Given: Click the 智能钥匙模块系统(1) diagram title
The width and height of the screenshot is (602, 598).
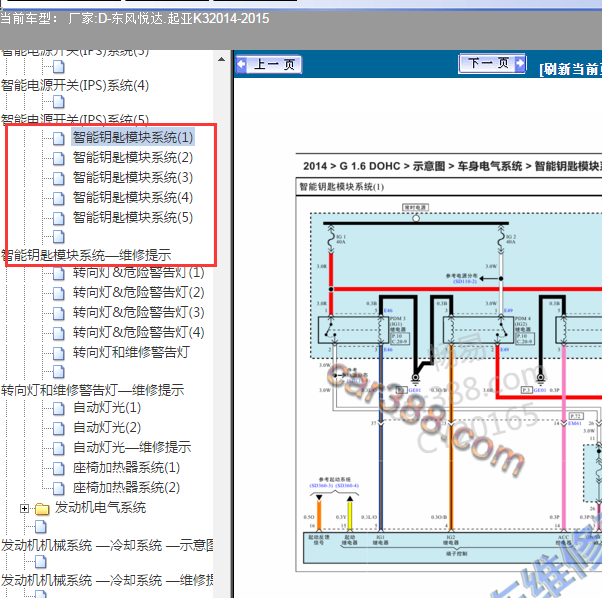Looking at the screenshot, I should pyautogui.click(x=341, y=187).
